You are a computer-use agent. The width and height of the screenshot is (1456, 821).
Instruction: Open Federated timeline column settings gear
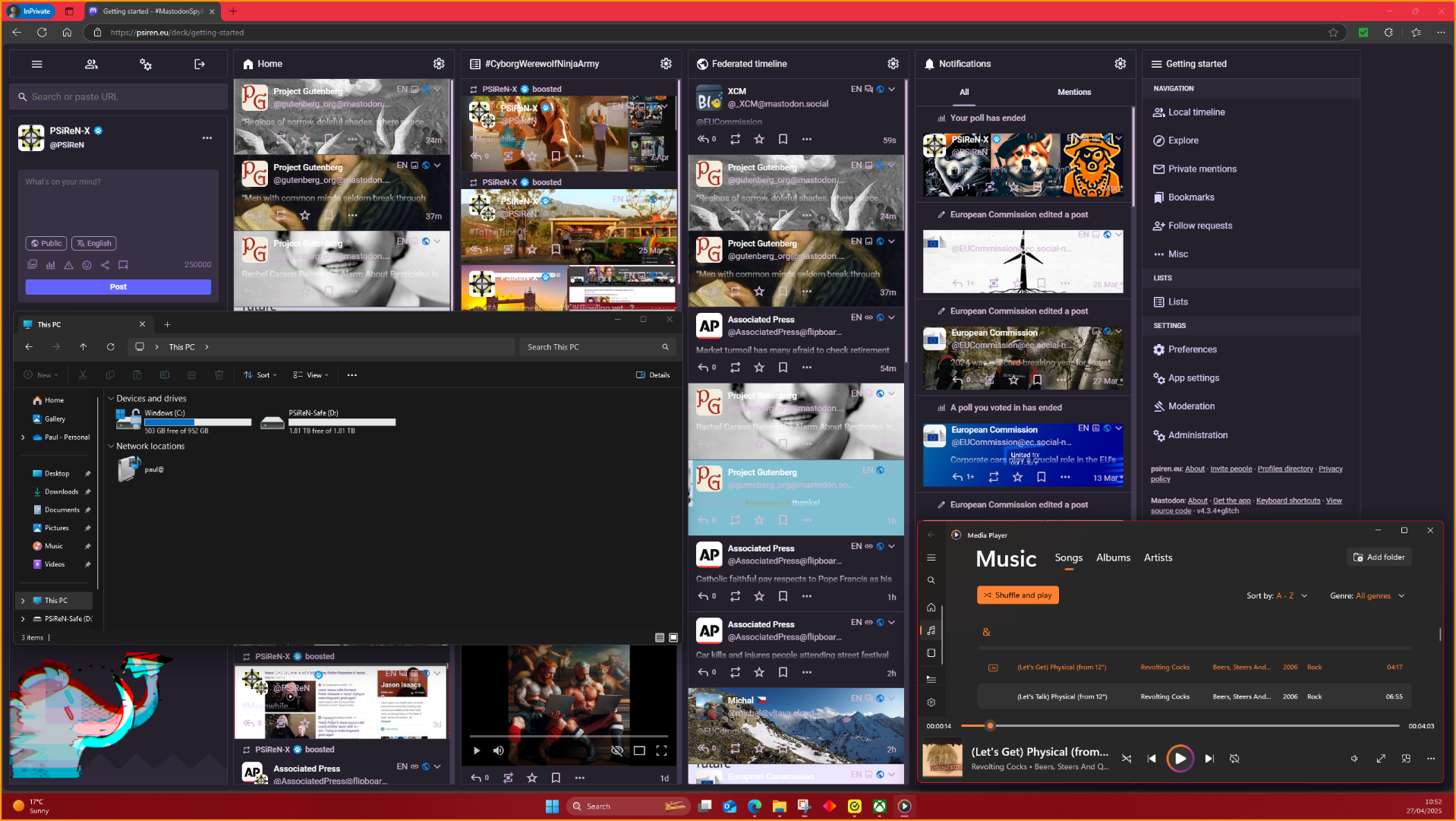point(893,64)
